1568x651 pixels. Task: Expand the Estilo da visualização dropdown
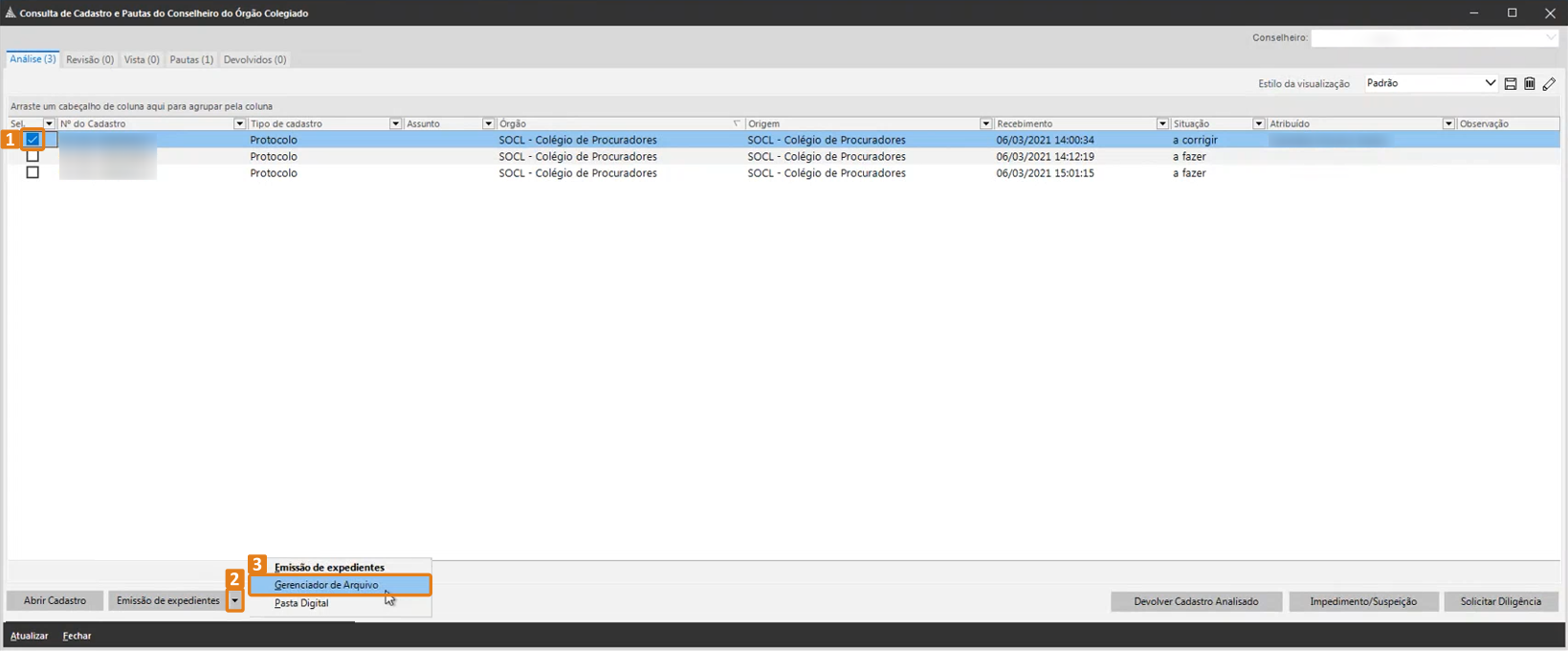1490,83
